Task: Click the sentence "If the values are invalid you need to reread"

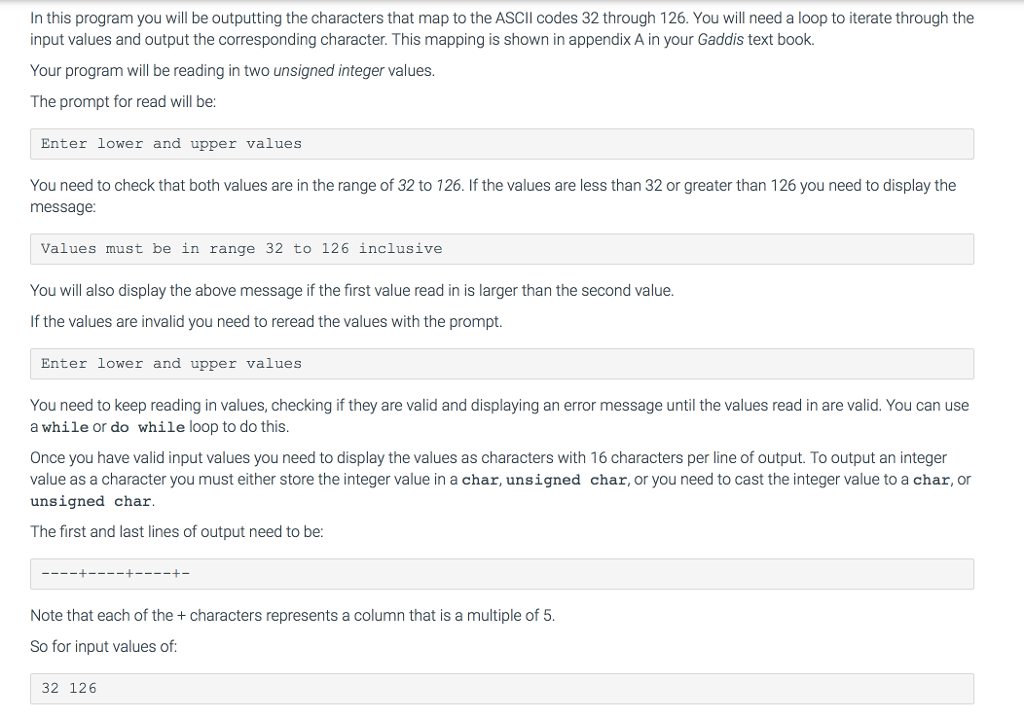Action: point(266,322)
